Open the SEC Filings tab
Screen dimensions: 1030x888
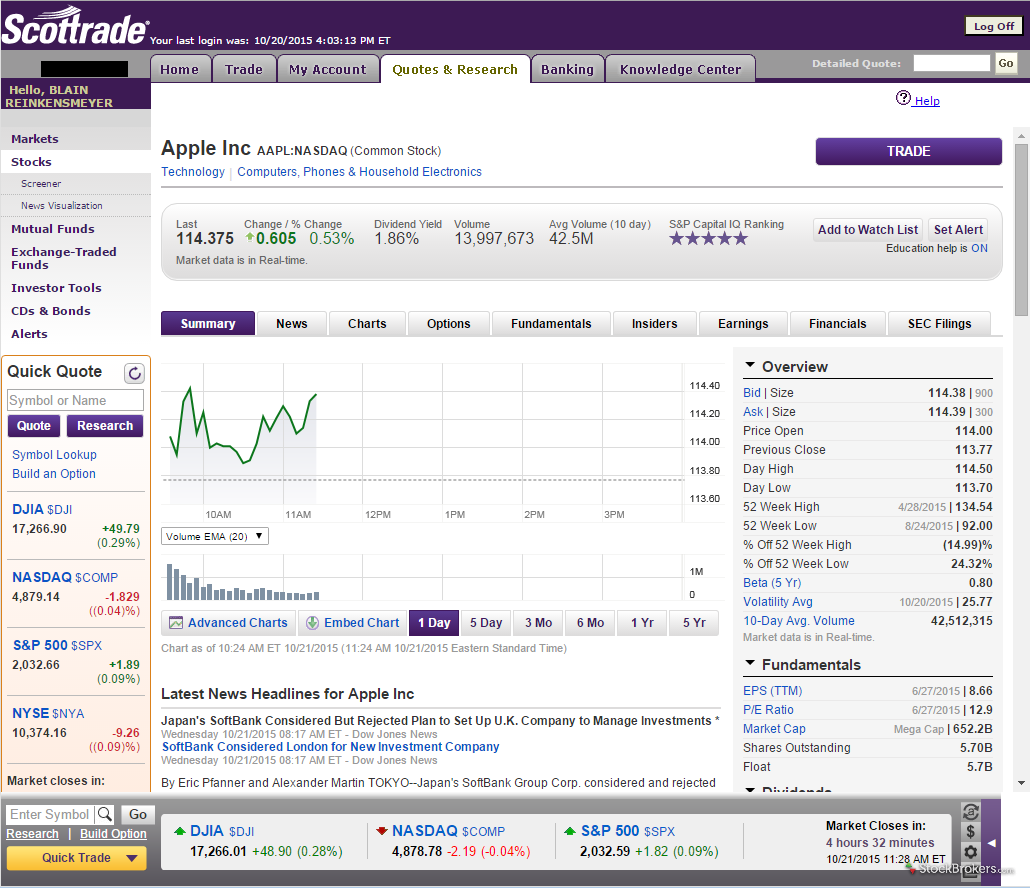tap(939, 324)
